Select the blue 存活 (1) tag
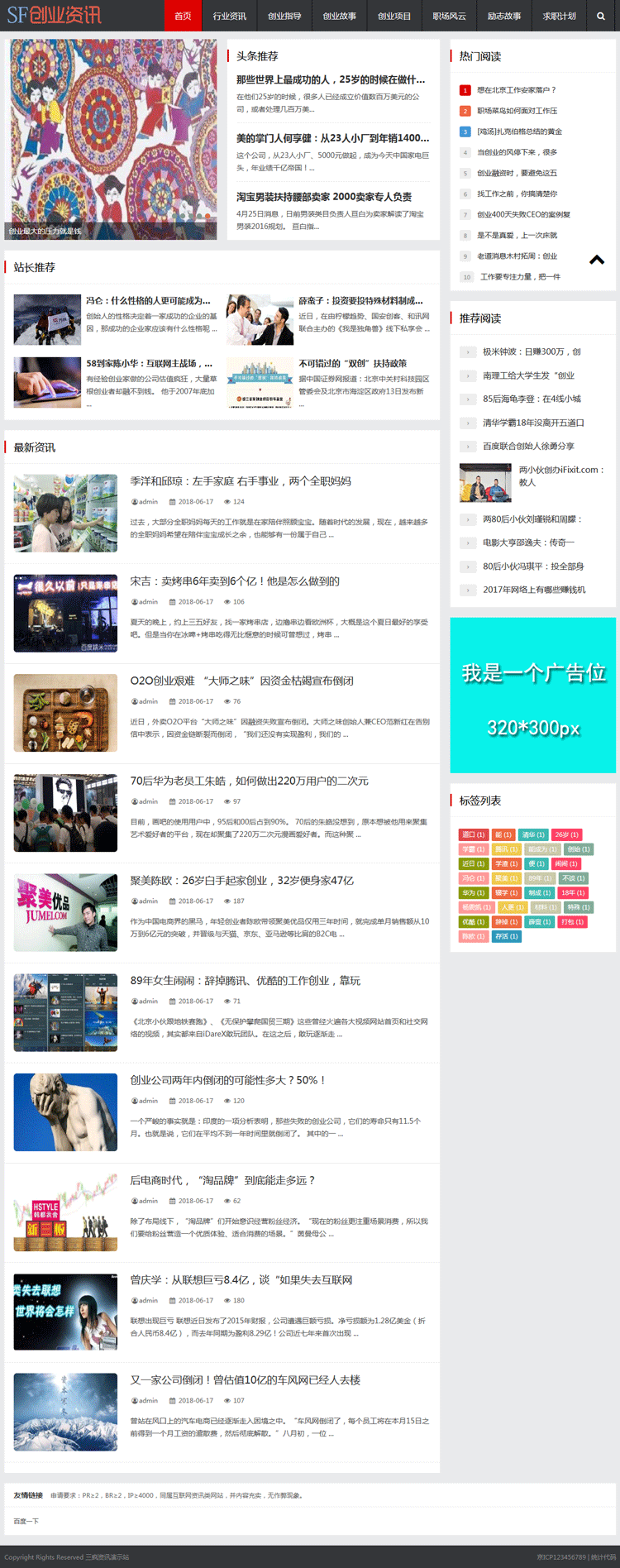Viewport: 620px width, 1568px height. coord(506,936)
